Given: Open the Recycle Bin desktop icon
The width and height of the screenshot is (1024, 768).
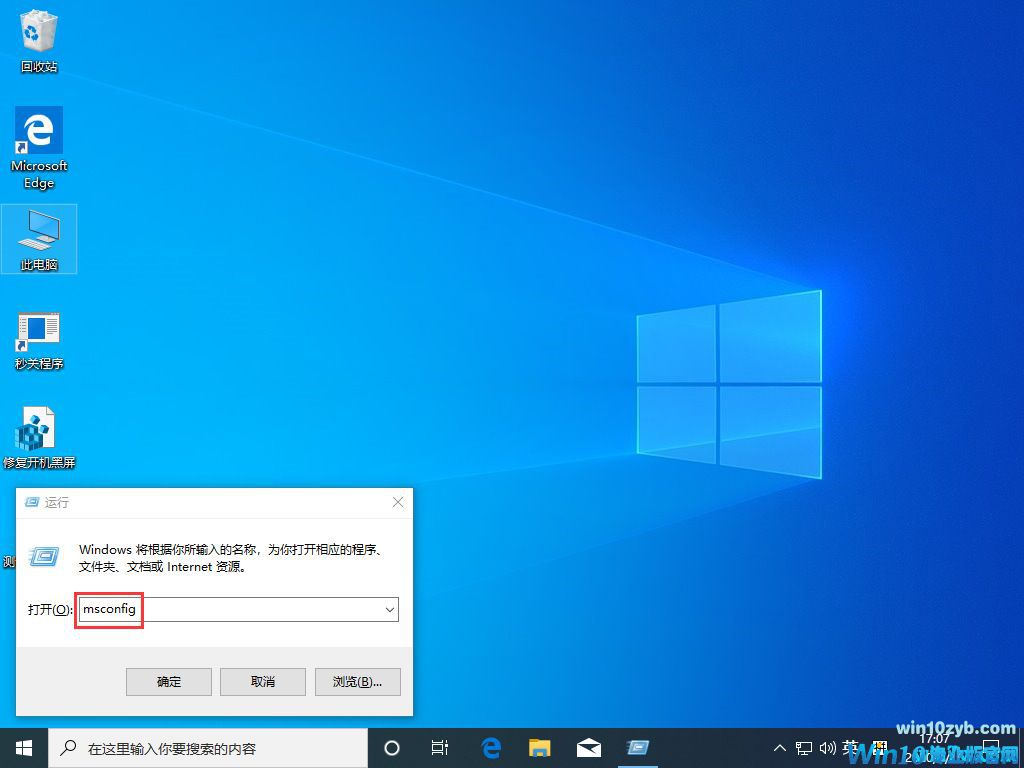Looking at the screenshot, I should click(x=38, y=38).
